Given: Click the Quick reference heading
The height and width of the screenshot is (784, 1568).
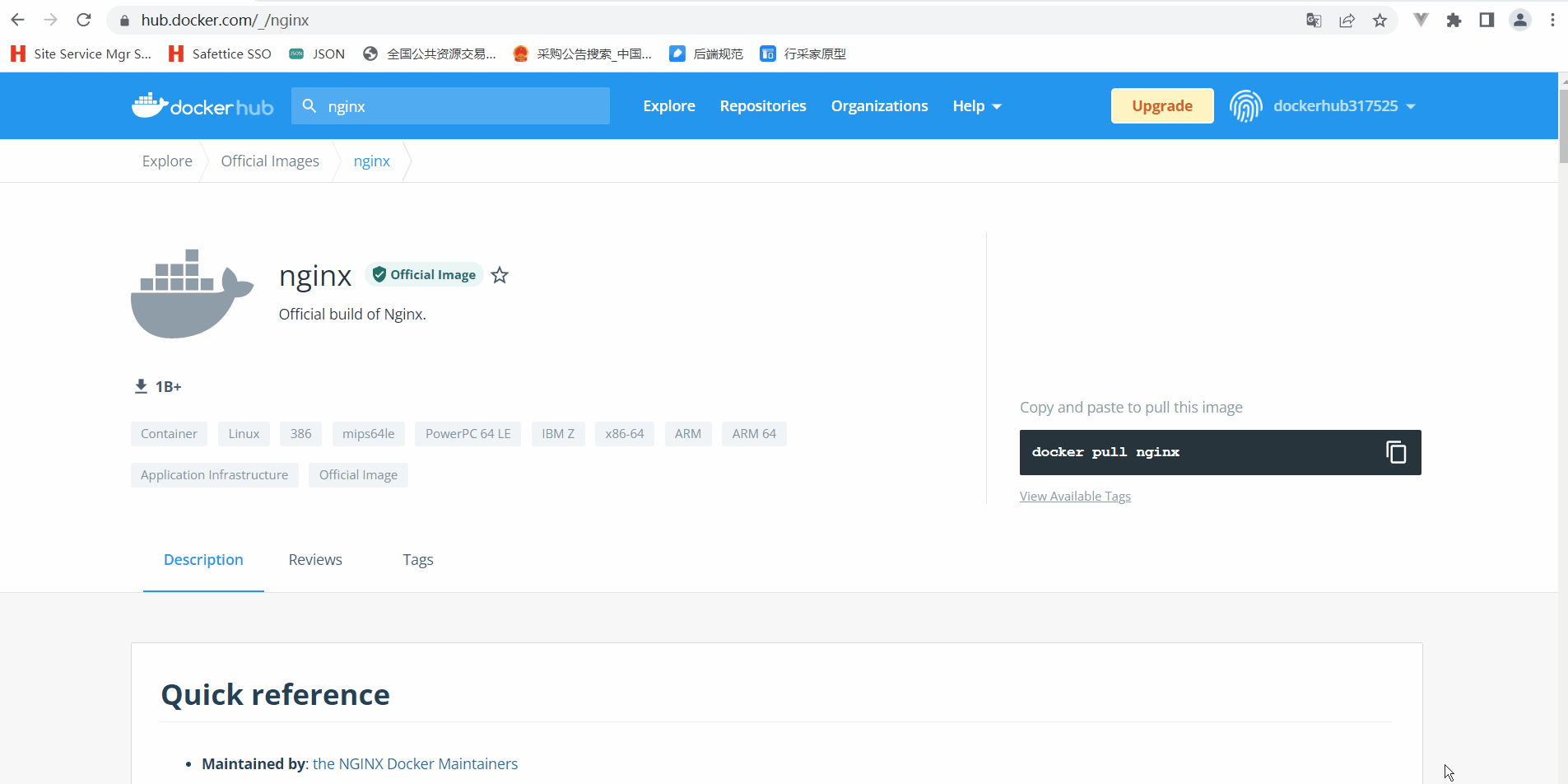Looking at the screenshot, I should coord(275,695).
